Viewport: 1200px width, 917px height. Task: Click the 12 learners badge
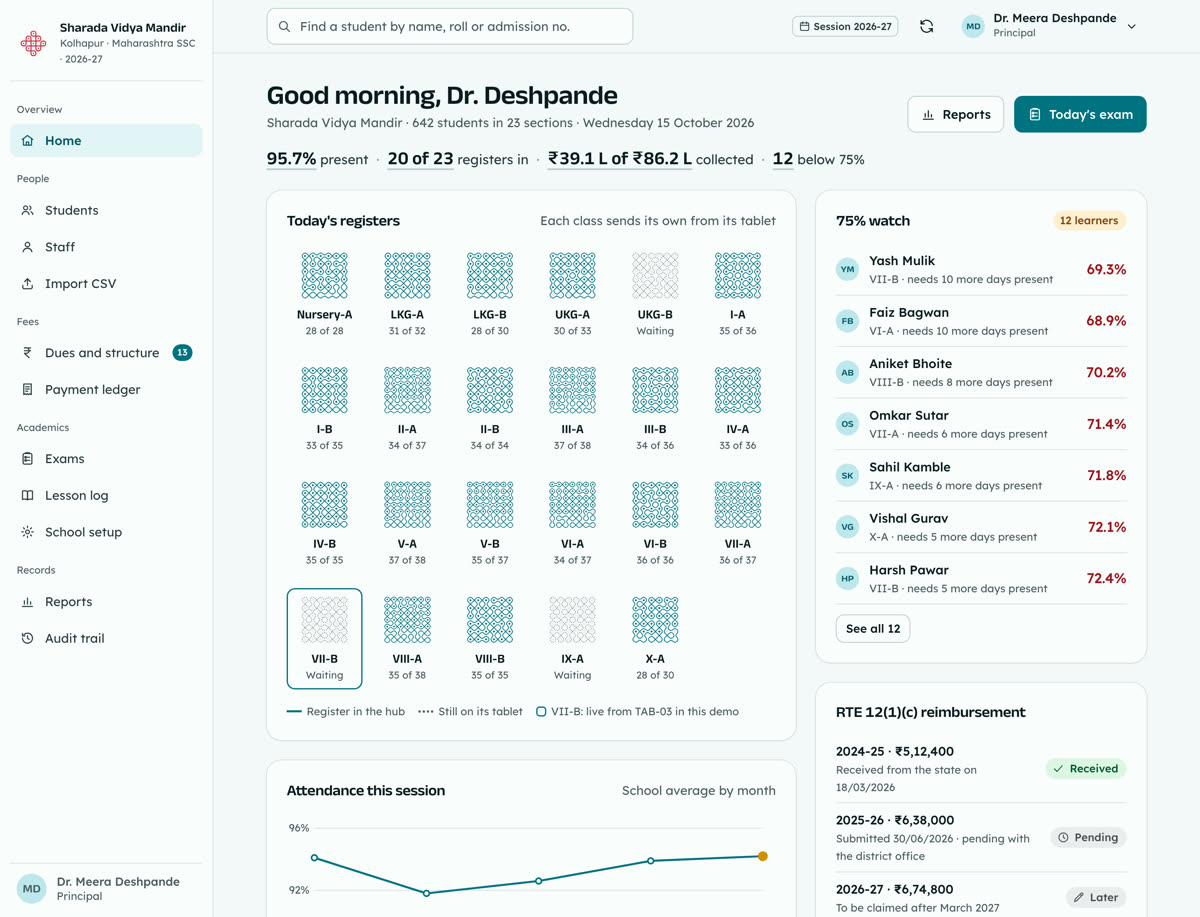(x=1089, y=221)
